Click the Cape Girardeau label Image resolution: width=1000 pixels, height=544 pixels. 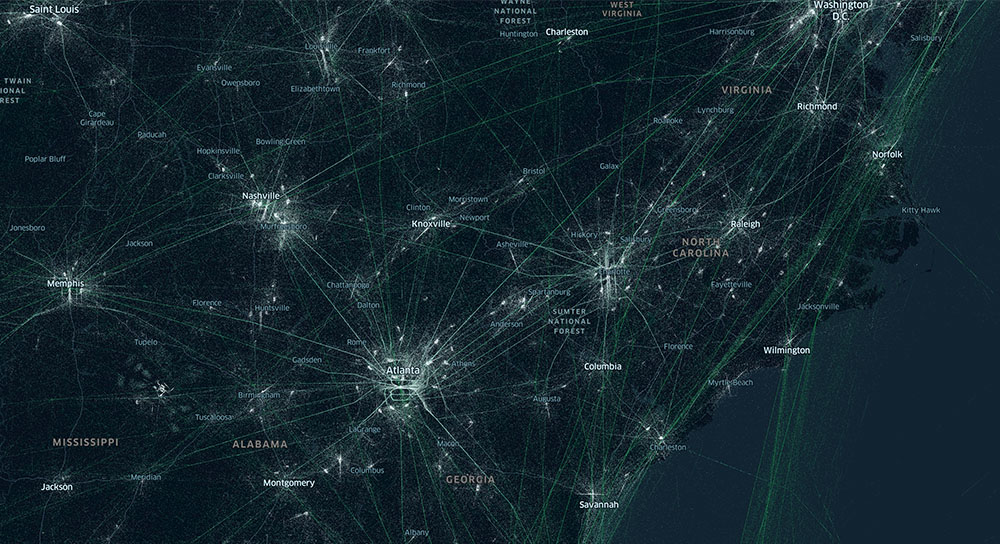(97, 118)
